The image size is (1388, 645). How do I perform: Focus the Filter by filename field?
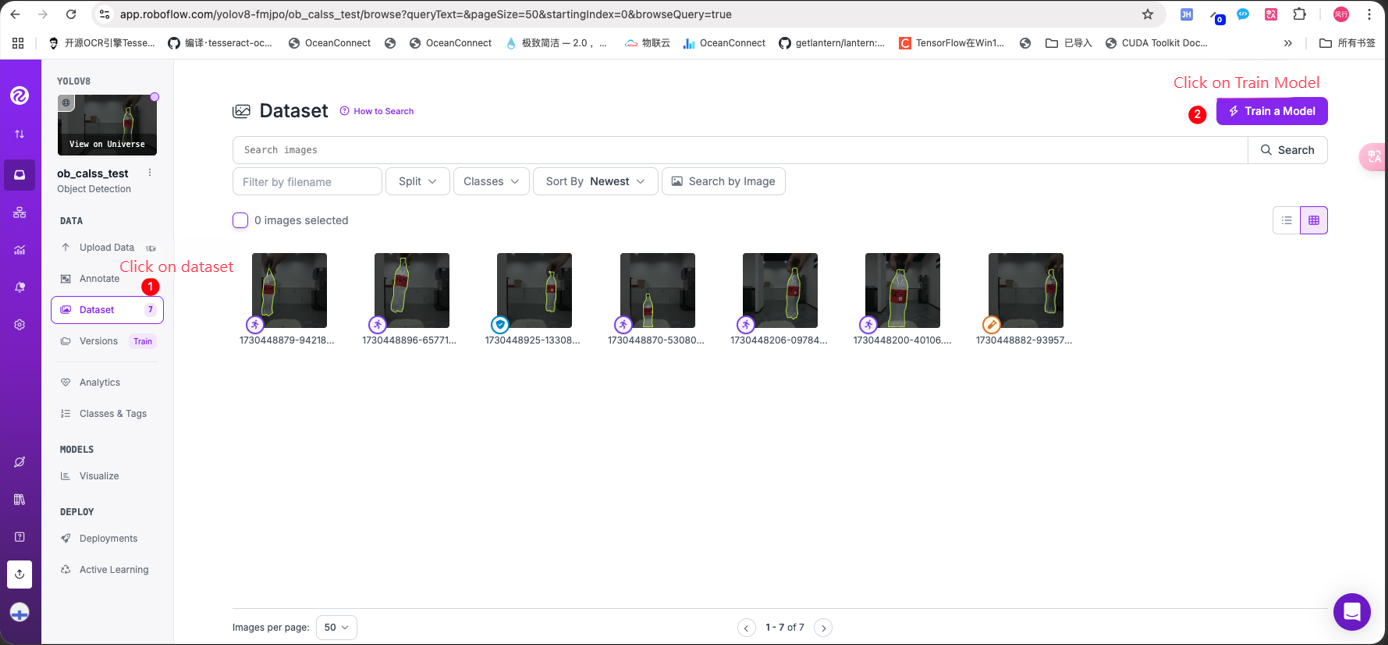point(307,181)
